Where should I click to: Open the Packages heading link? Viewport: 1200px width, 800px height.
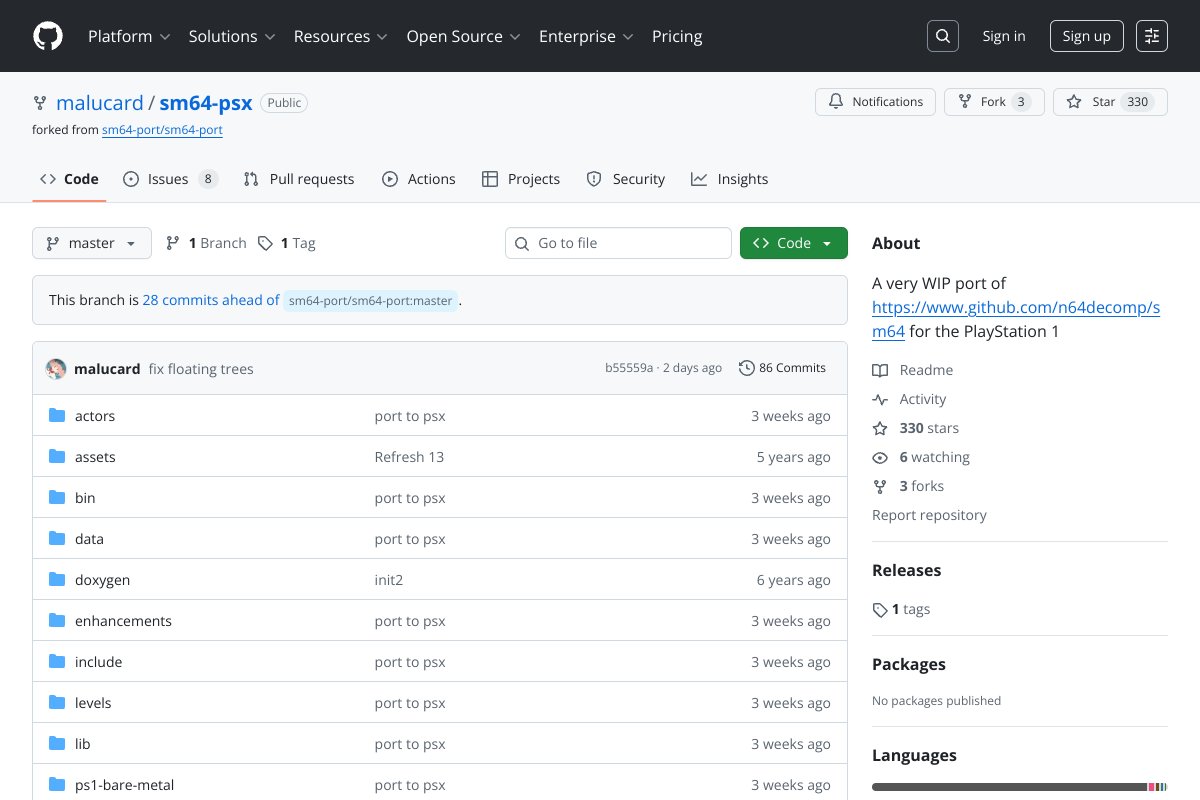tap(909, 664)
